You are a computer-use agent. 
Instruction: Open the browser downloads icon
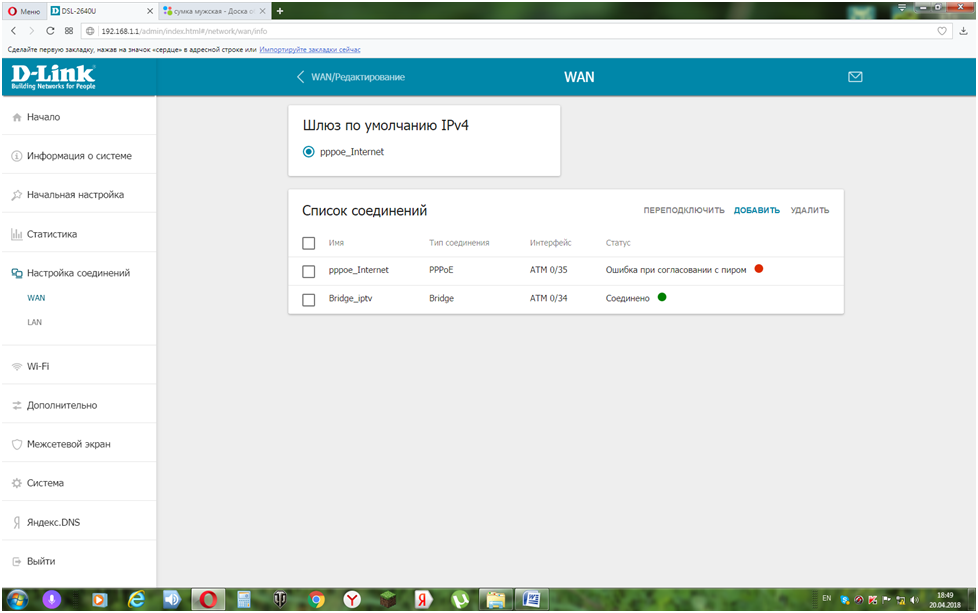click(964, 31)
